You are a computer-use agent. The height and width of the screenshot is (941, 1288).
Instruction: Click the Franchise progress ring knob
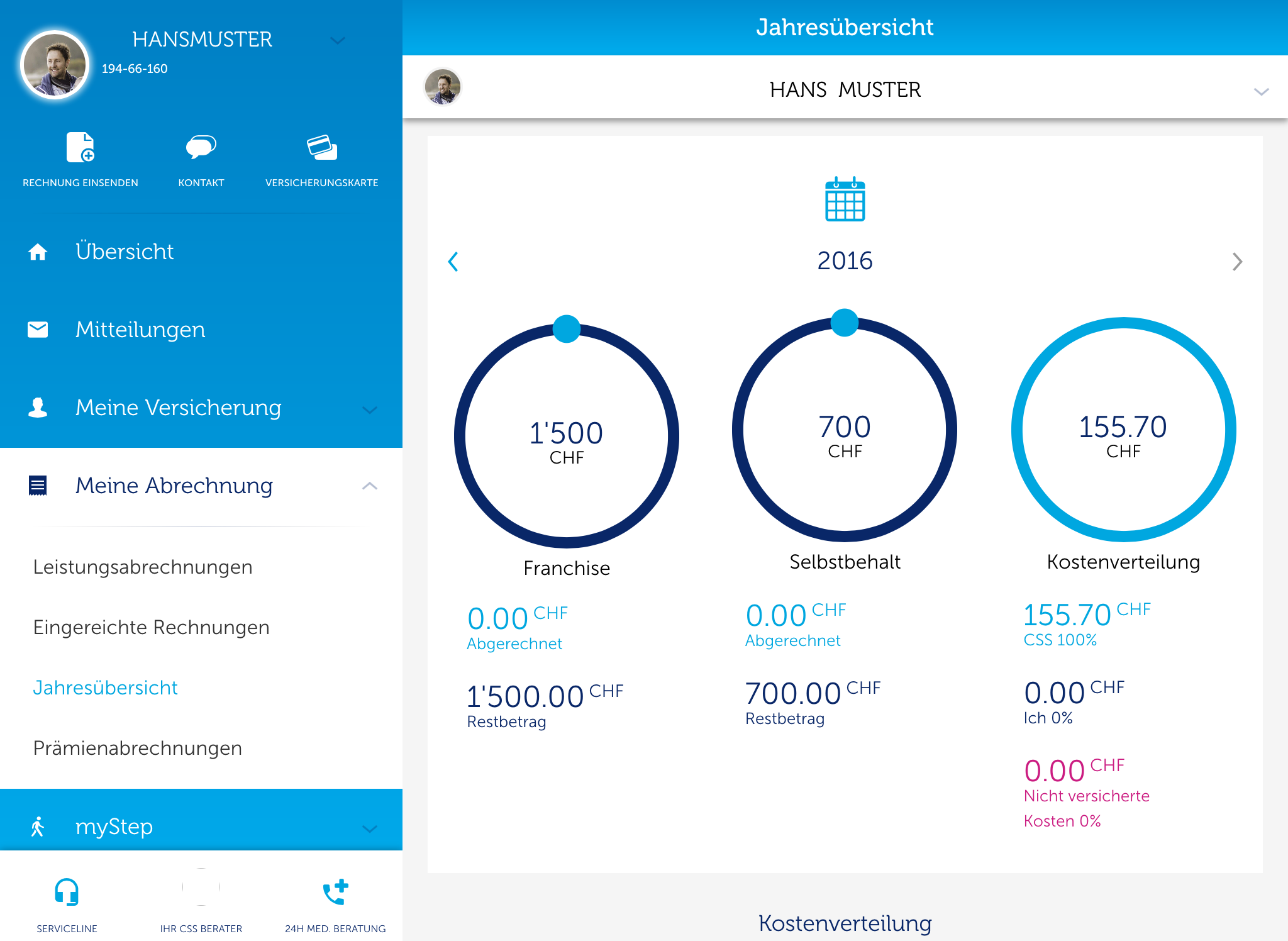click(567, 329)
